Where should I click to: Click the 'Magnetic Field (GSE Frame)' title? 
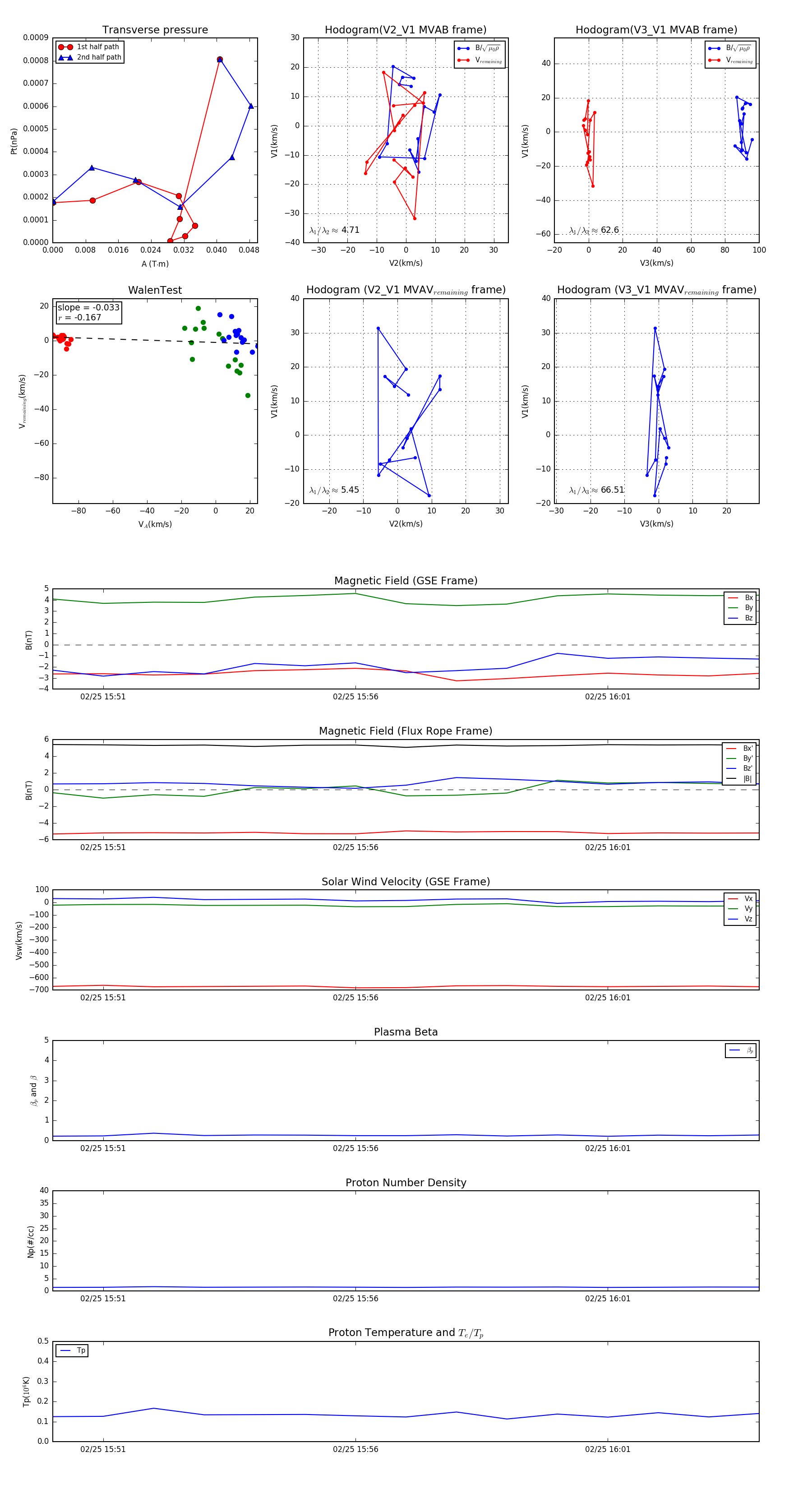pyautogui.click(x=406, y=581)
